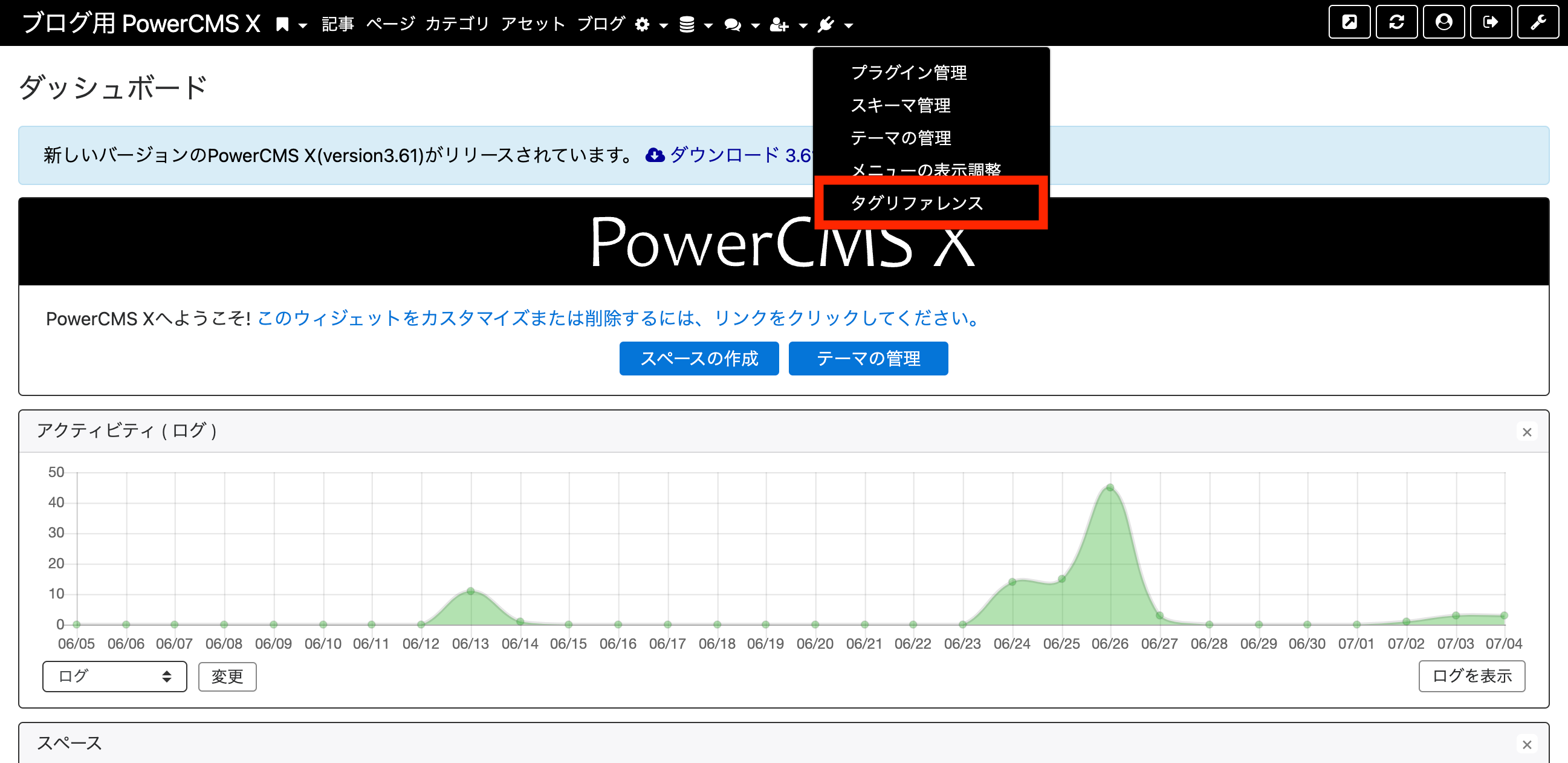
Task: Expand the comments menu caret
Action: click(x=756, y=25)
